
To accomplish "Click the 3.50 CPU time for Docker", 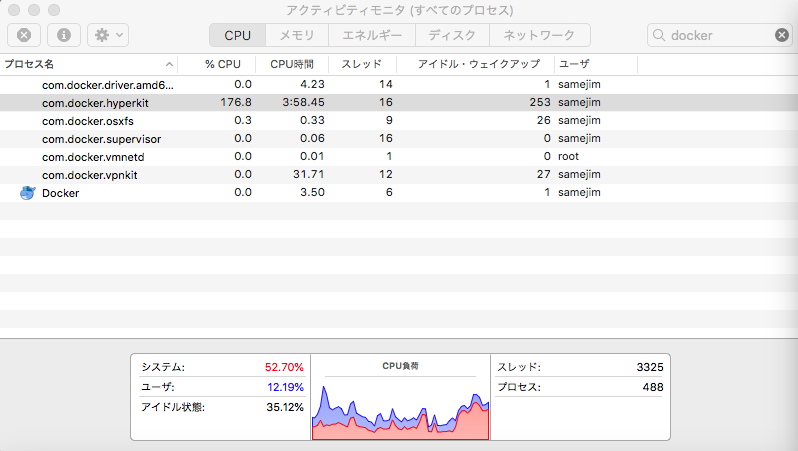I will (x=312, y=192).
